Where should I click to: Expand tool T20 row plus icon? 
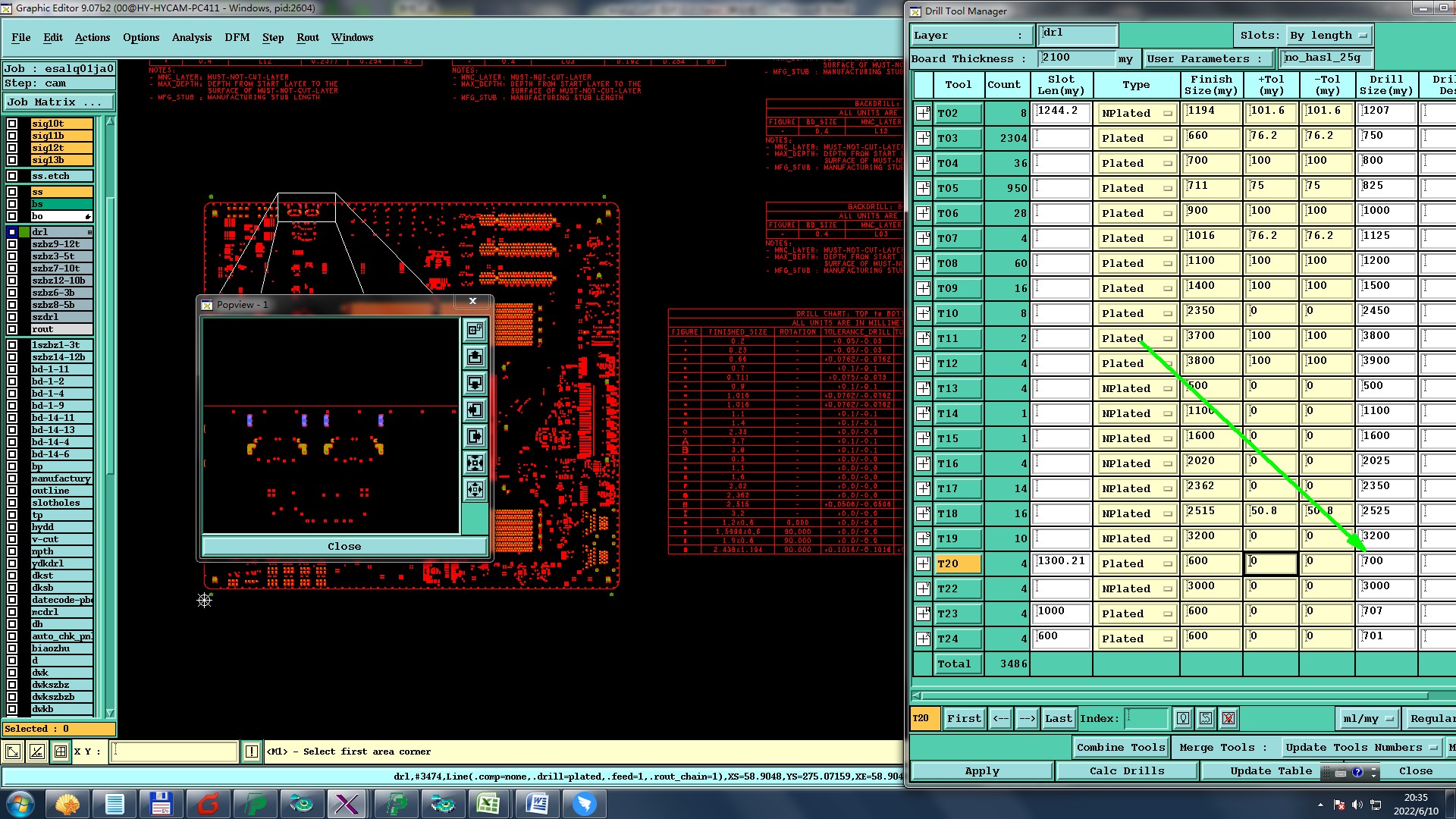923,563
